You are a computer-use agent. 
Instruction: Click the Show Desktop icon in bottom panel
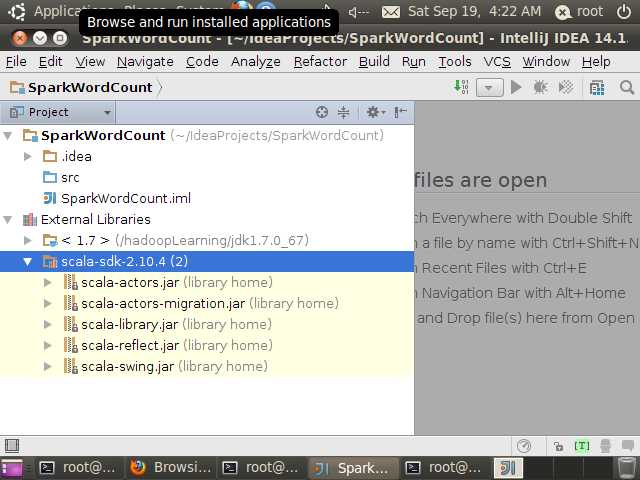13,468
